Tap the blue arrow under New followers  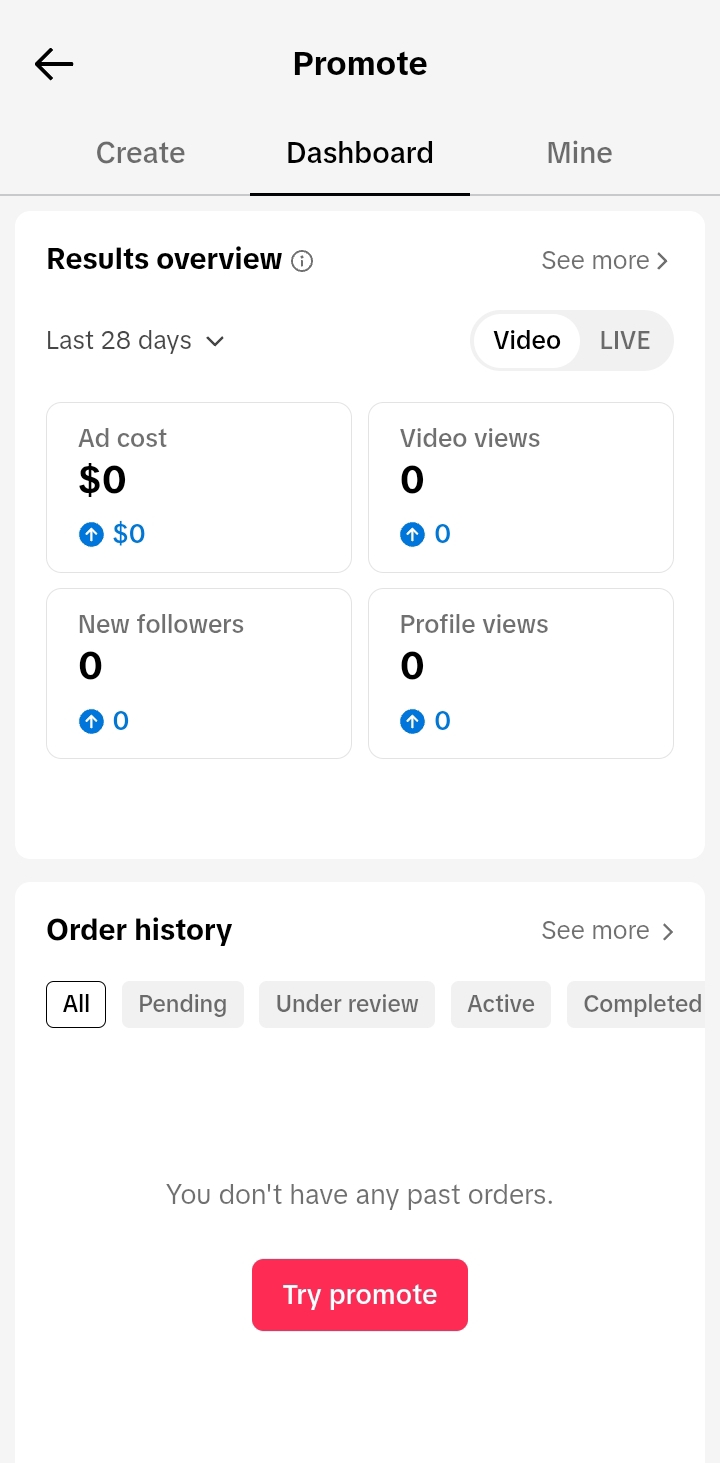[91, 721]
